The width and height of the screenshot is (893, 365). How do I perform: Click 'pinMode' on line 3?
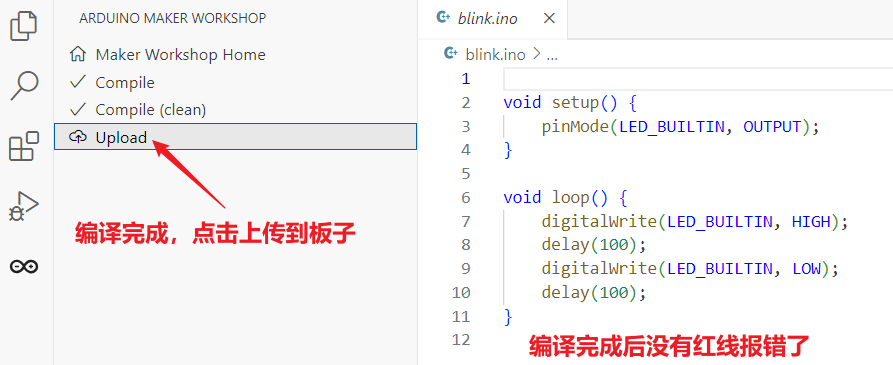(x=575, y=126)
